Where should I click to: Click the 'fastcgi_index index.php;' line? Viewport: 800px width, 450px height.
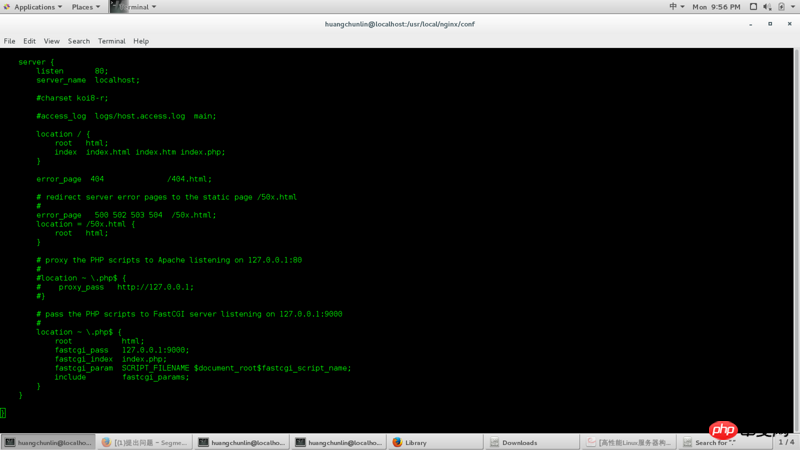[111, 359]
